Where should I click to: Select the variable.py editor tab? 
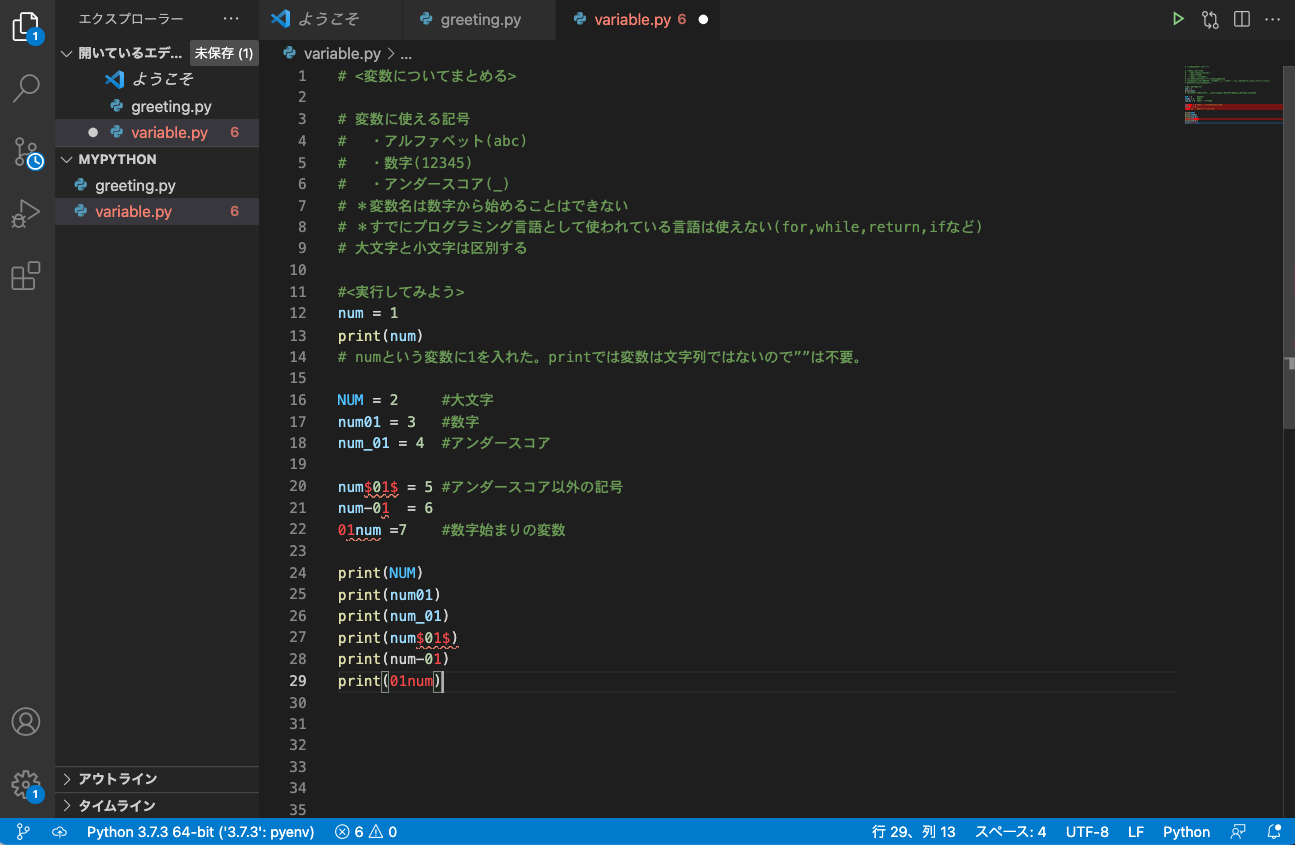pyautogui.click(x=636, y=19)
